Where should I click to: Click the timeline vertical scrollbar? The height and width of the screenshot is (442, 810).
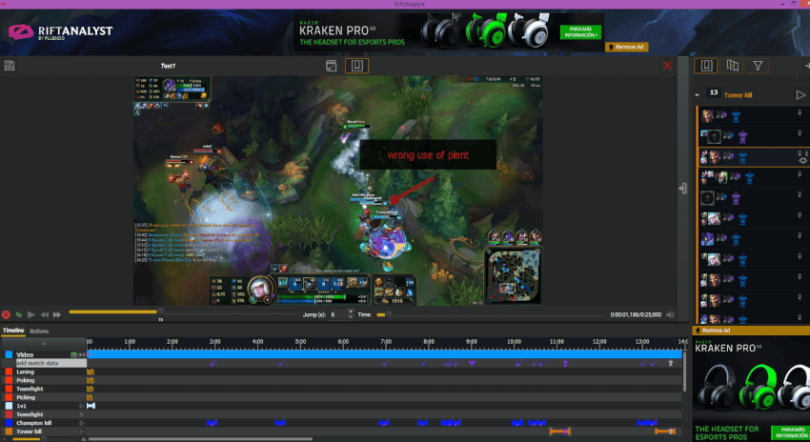684,372
